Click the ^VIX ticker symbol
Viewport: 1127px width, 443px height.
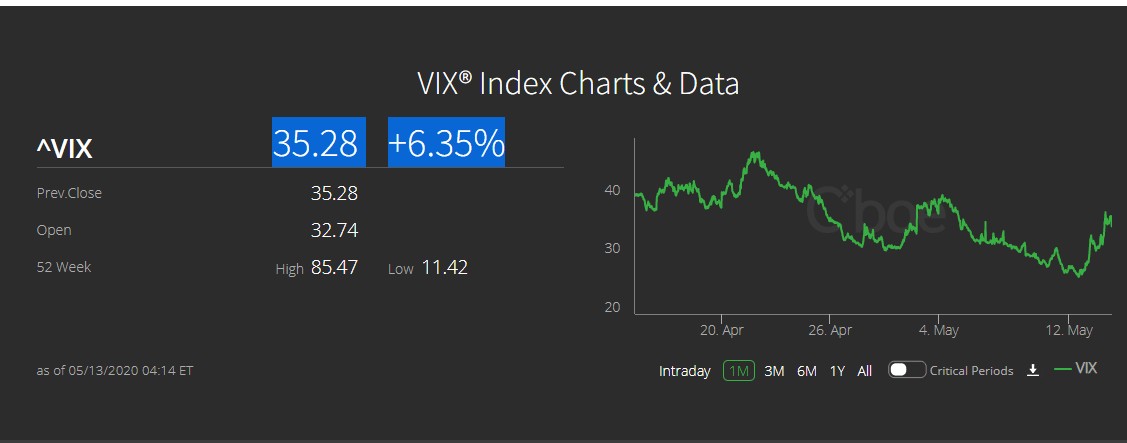coord(65,150)
